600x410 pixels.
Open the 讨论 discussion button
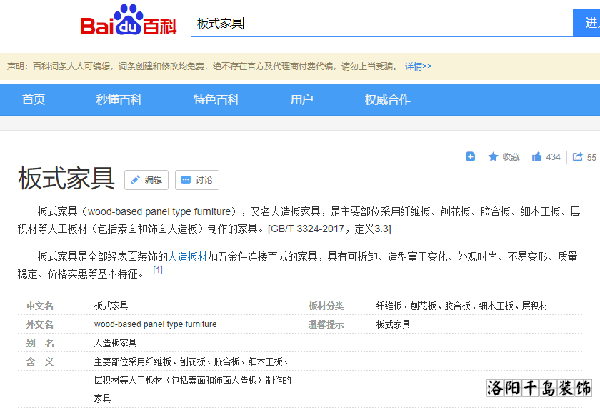click(x=196, y=180)
